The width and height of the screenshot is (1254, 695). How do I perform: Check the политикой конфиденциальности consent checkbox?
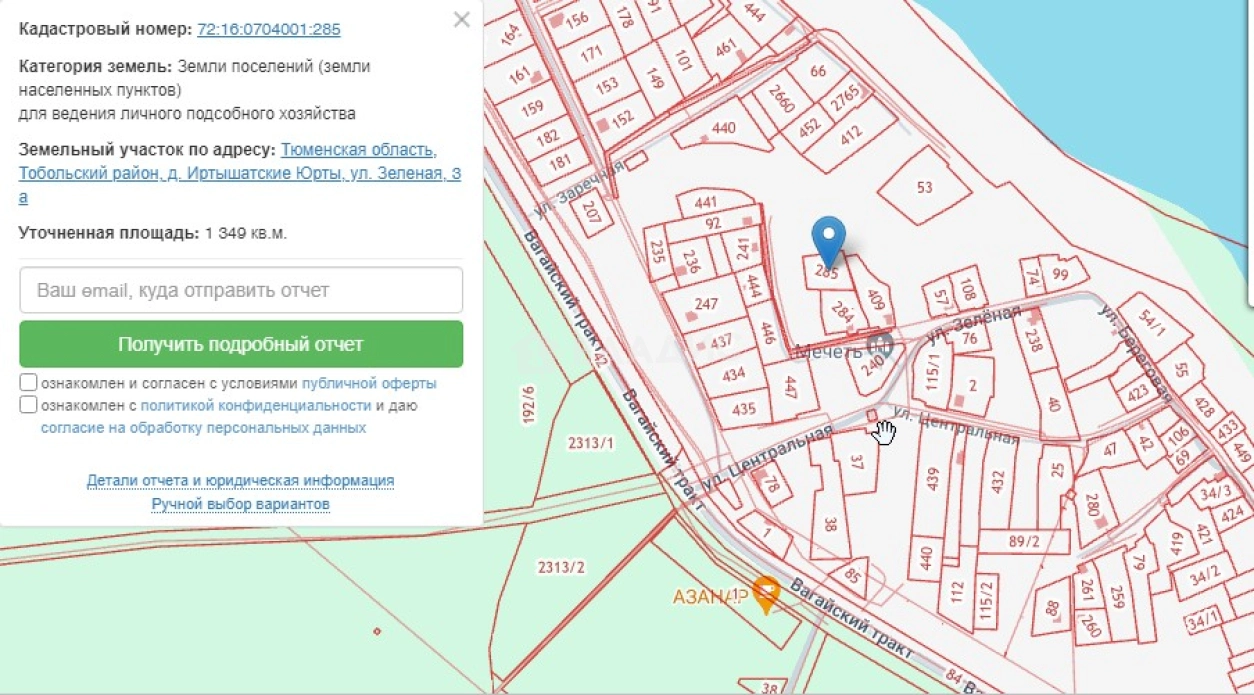click(28, 405)
